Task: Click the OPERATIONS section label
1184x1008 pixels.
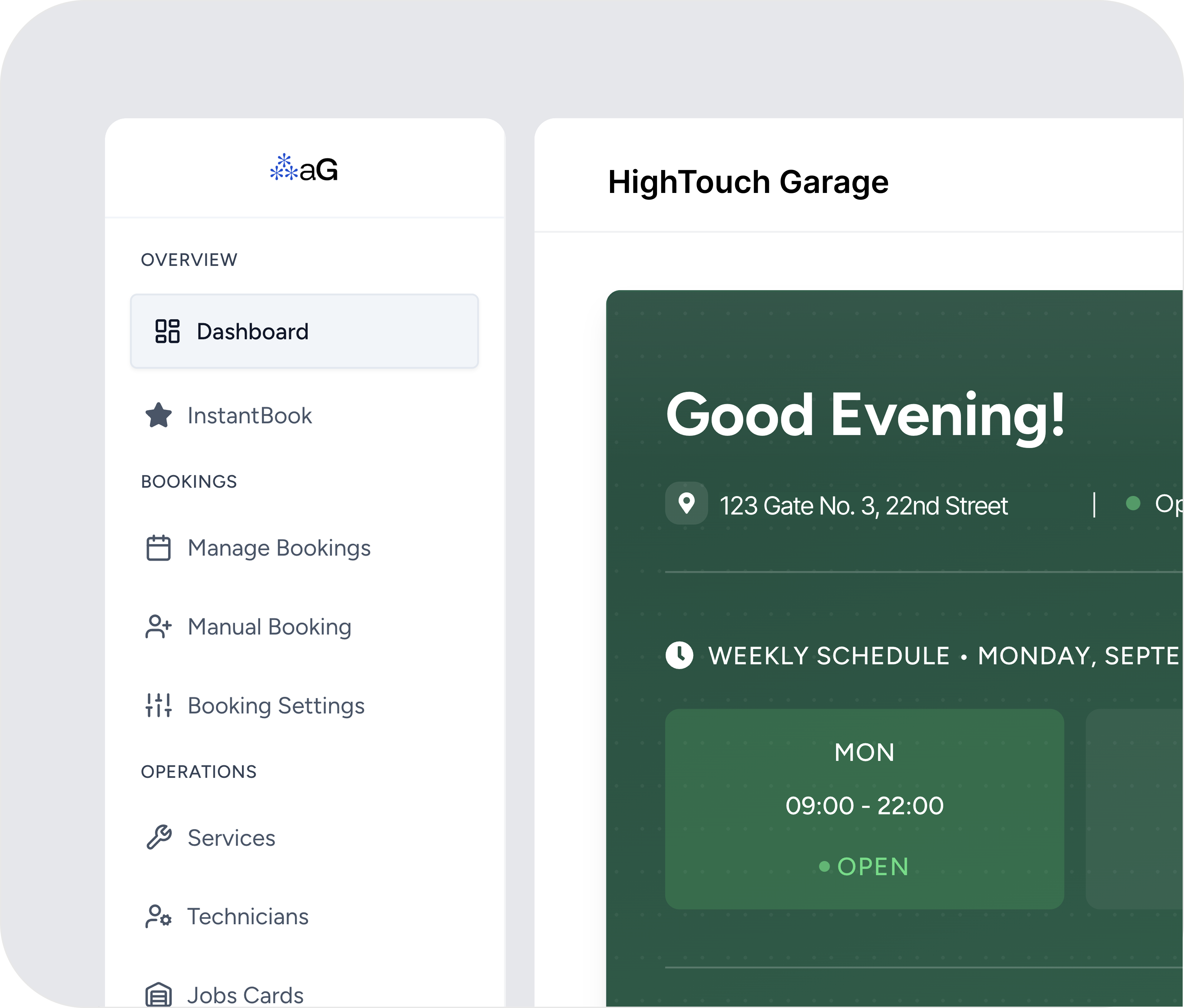Action: point(199,772)
